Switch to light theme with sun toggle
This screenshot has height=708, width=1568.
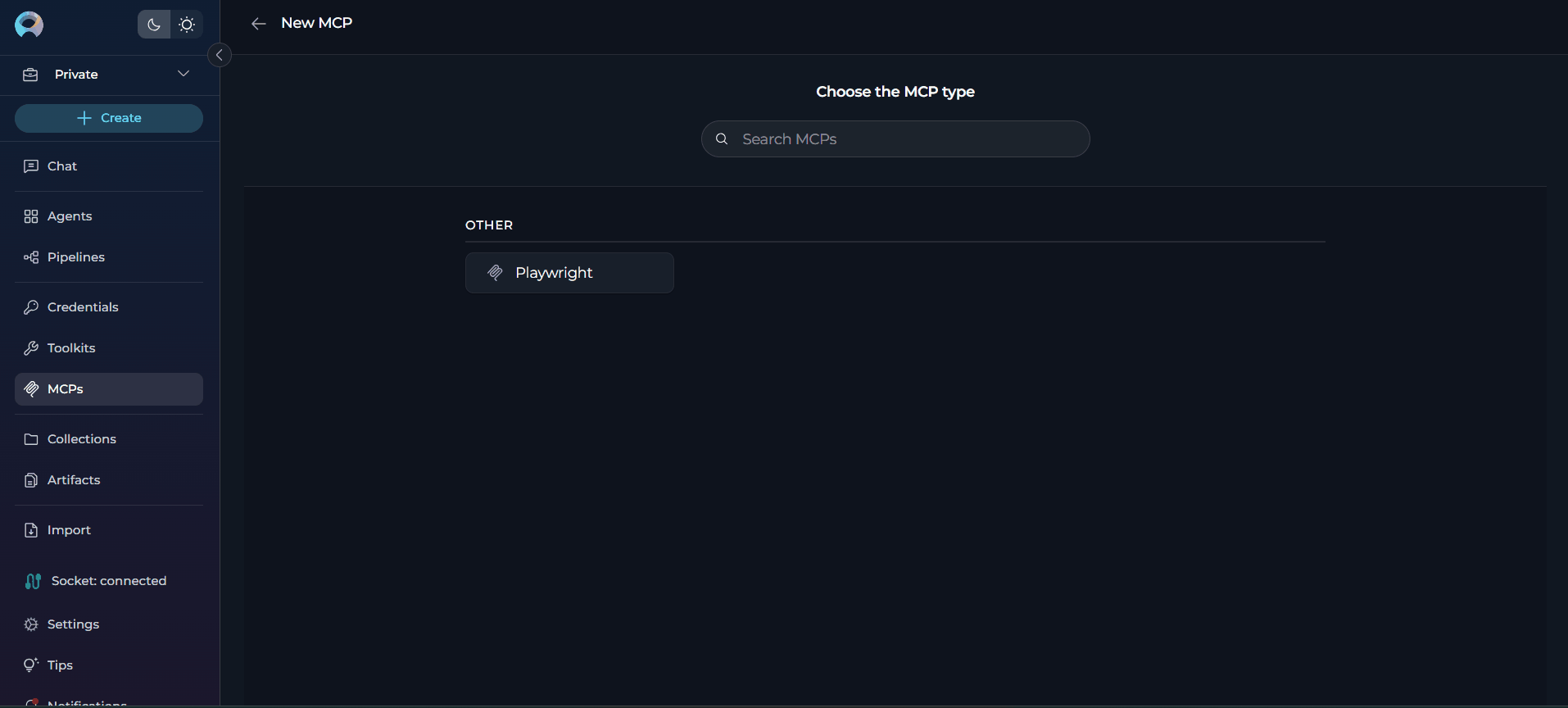point(187,25)
